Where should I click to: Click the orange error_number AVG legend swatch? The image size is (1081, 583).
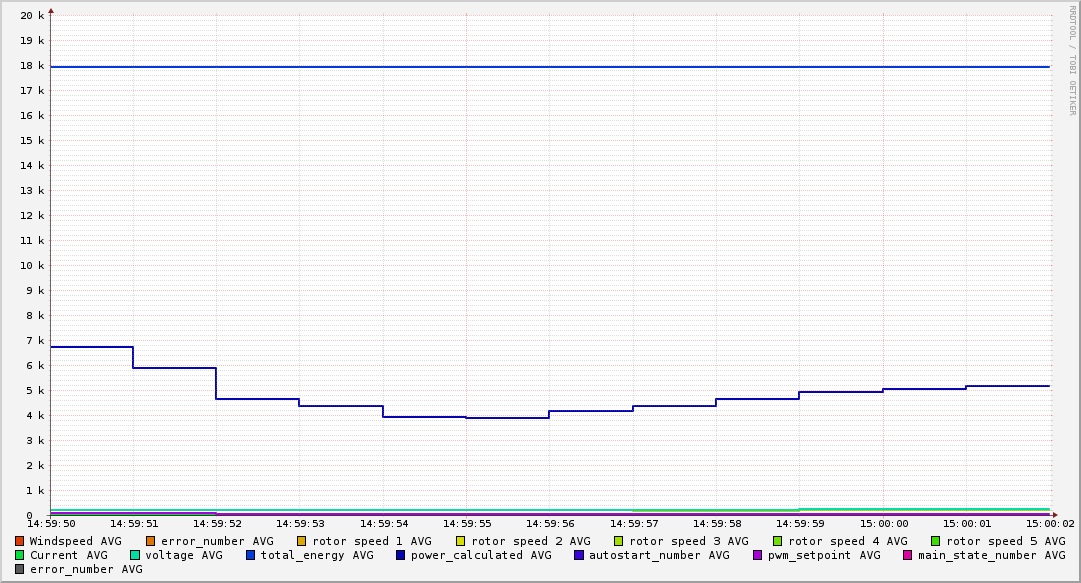(x=151, y=541)
